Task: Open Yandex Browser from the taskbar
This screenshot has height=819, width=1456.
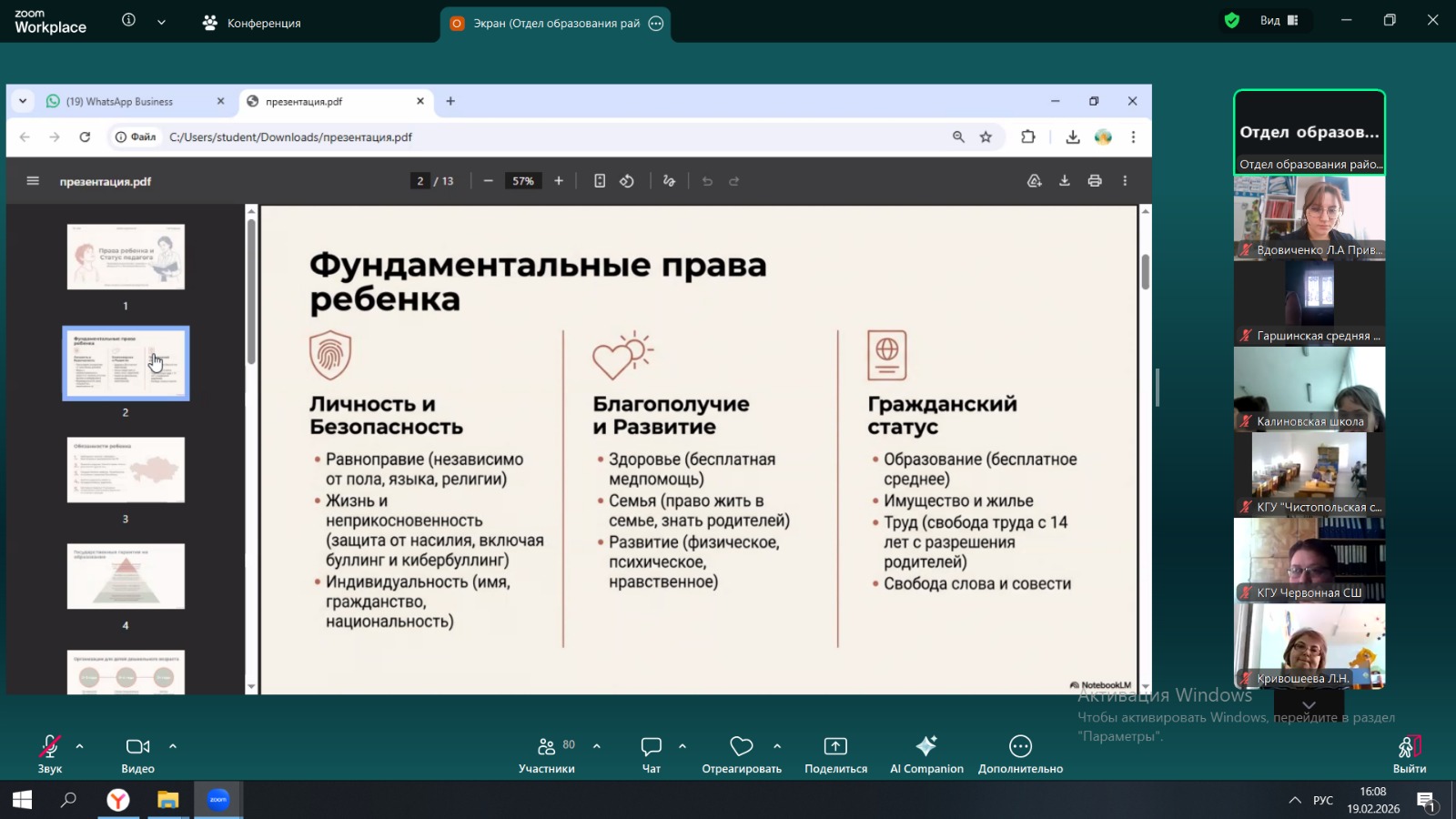Action: tap(118, 800)
